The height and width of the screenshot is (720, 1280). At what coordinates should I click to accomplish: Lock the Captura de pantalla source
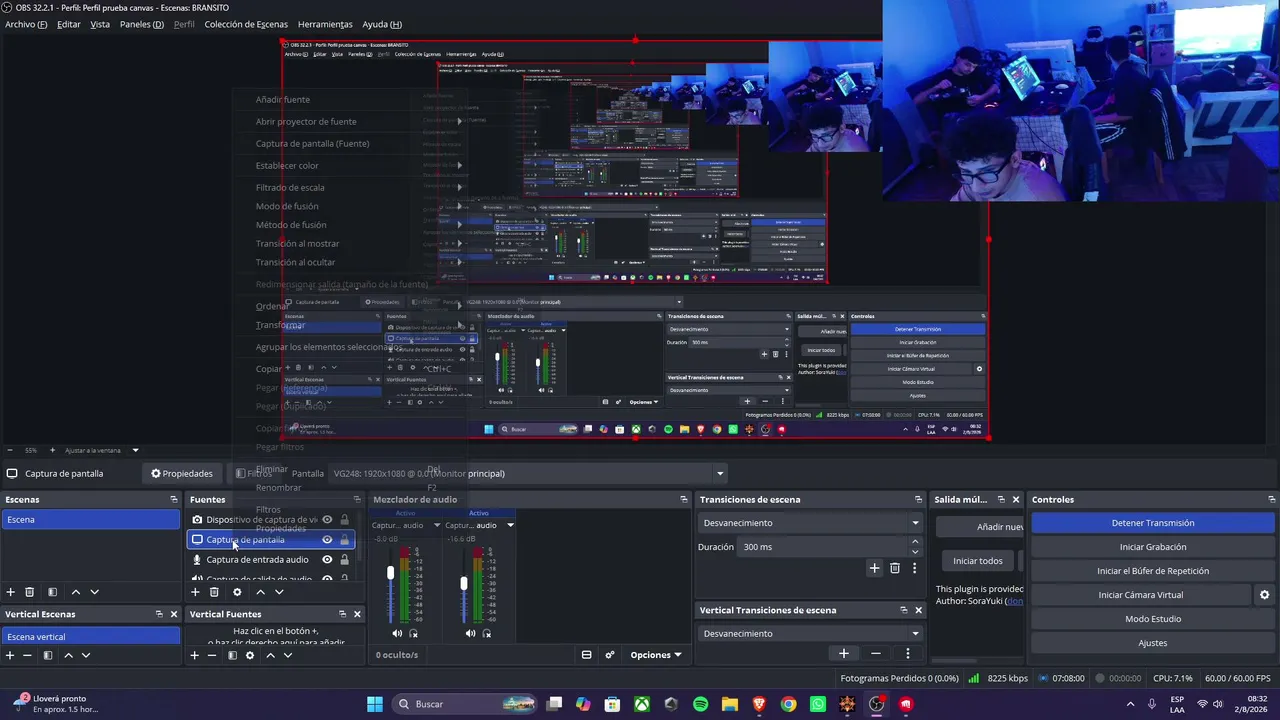pos(345,540)
